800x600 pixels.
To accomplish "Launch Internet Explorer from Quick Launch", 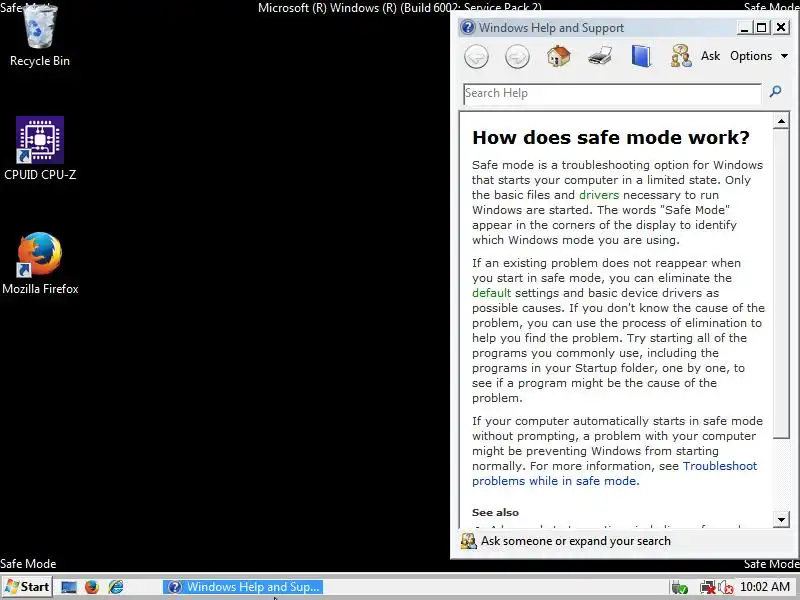I will 116,587.
